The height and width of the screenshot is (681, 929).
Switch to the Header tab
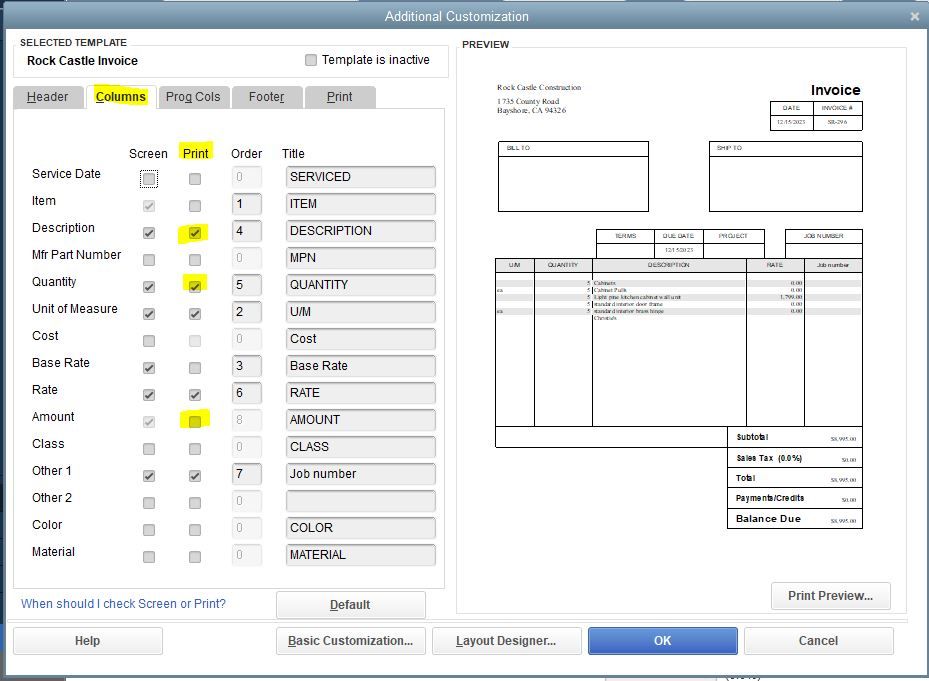[x=47, y=97]
